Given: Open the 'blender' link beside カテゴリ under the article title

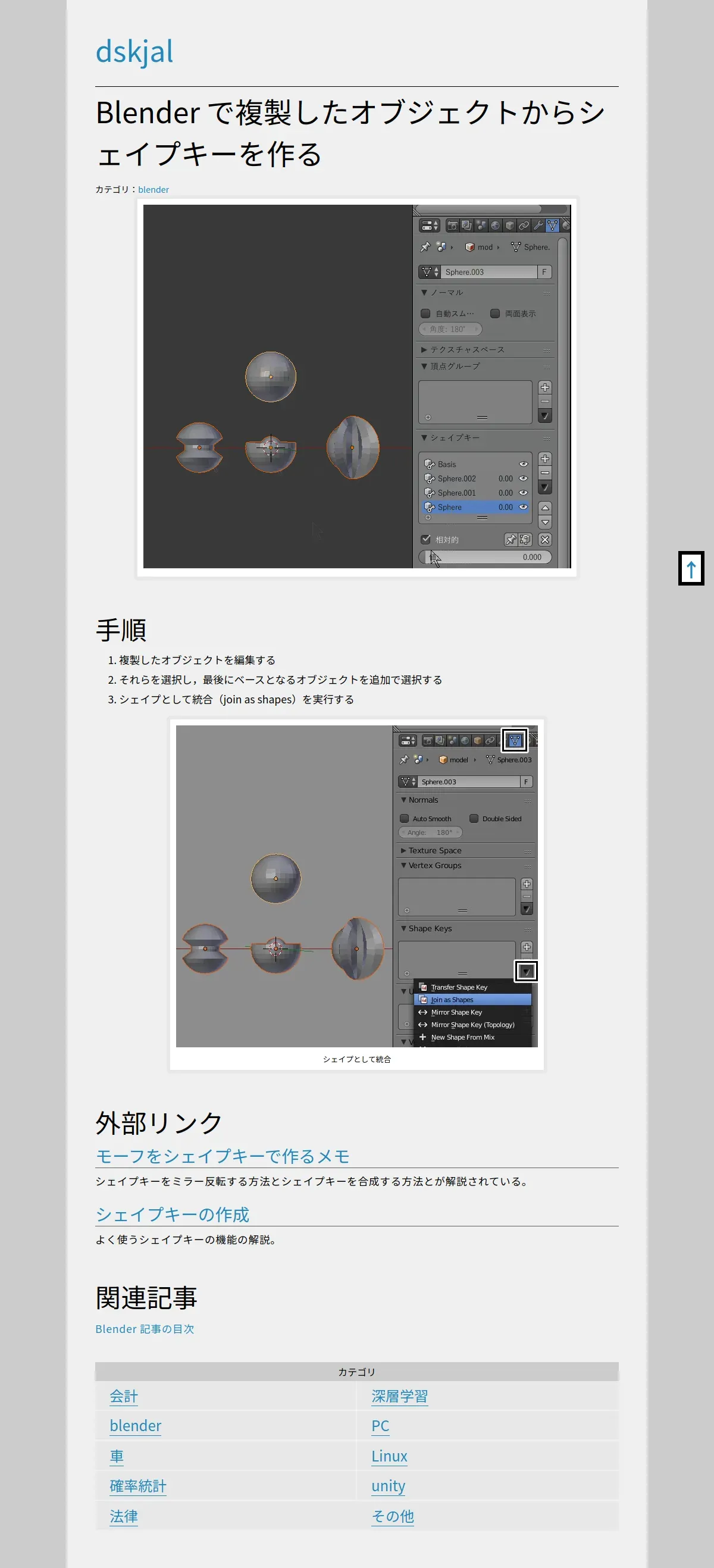Looking at the screenshot, I should 154,190.
